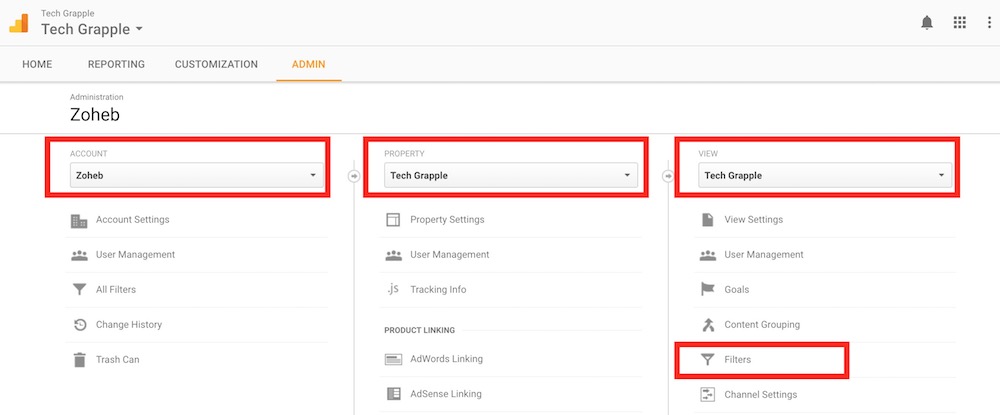Click the Content Grouping icon

point(708,324)
